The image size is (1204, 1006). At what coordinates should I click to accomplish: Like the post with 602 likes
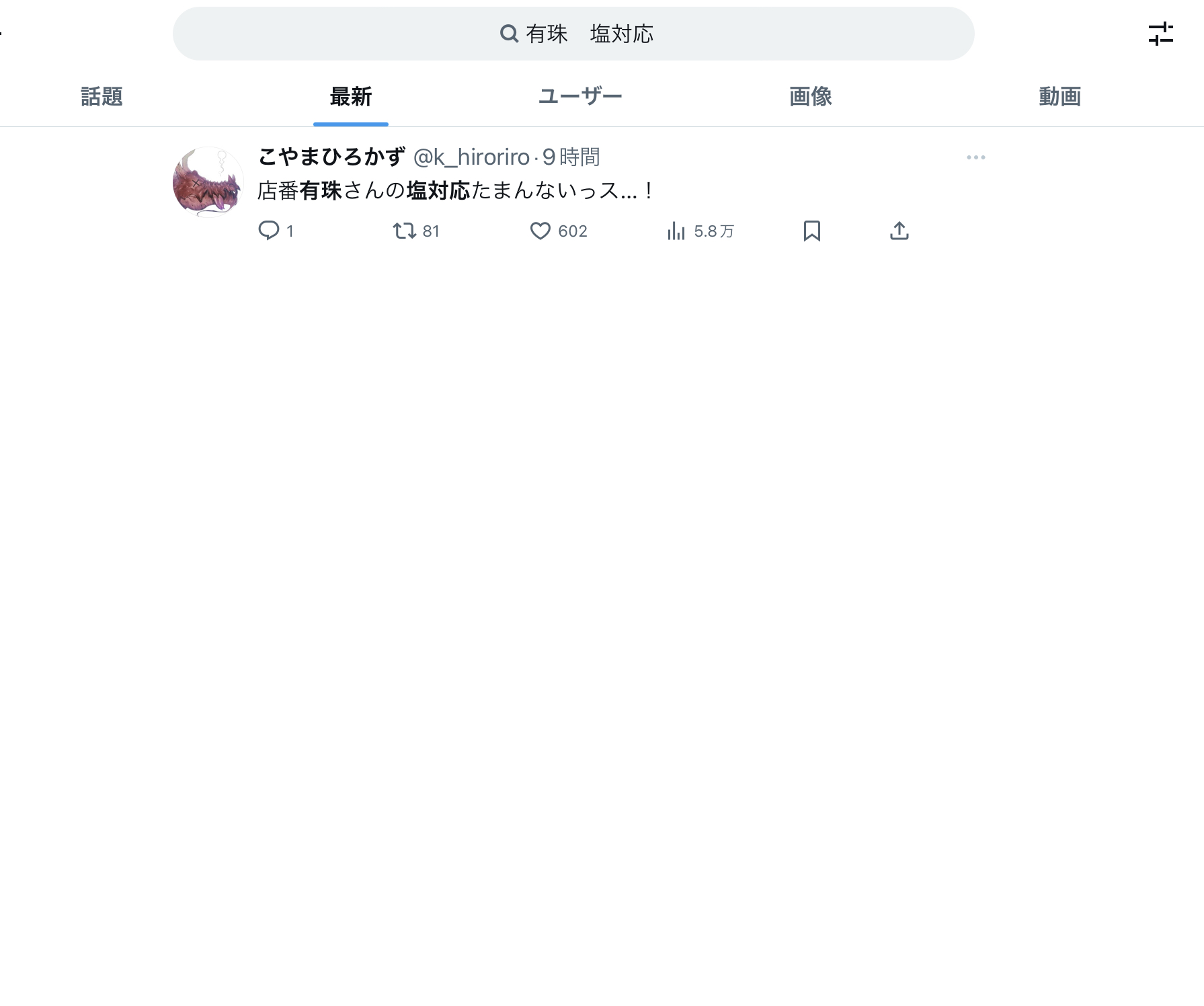pyautogui.click(x=559, y=231)
